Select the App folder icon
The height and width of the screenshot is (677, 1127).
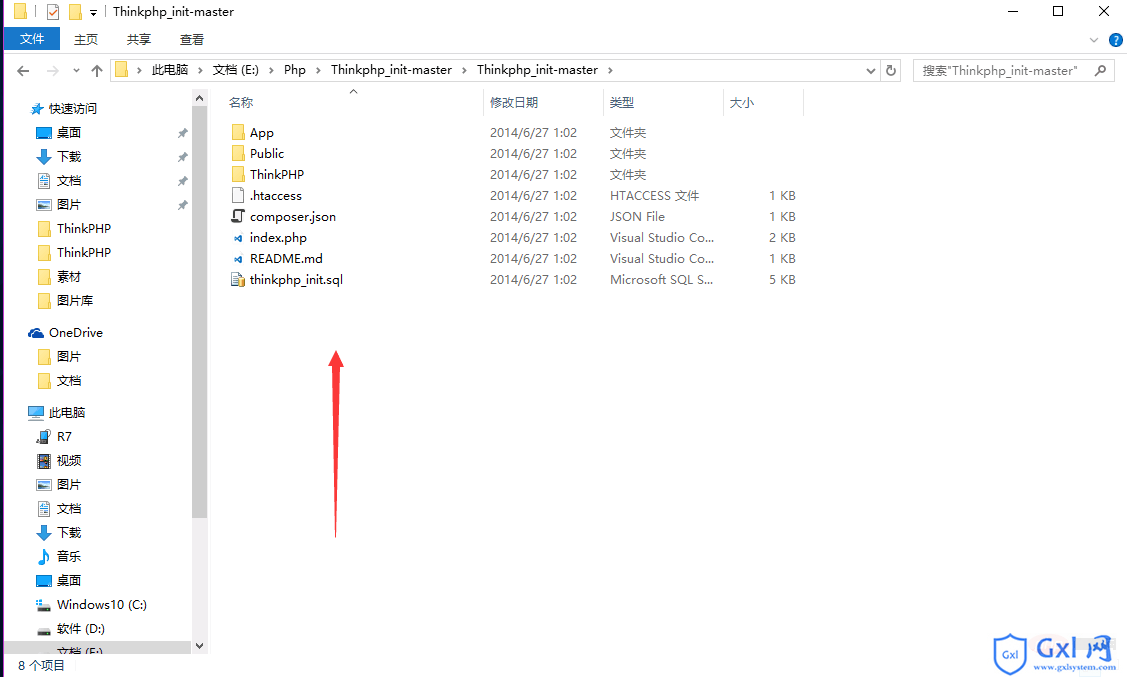pyautogui.click(x=238, y=132)
